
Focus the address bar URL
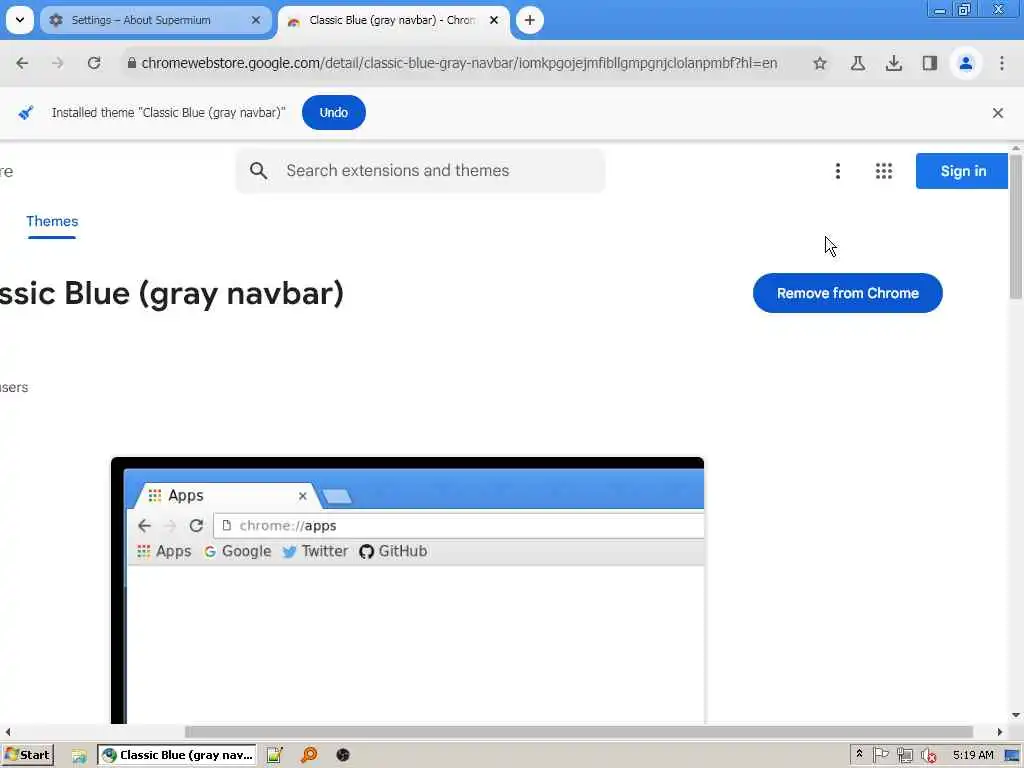(x=459, y=63)
